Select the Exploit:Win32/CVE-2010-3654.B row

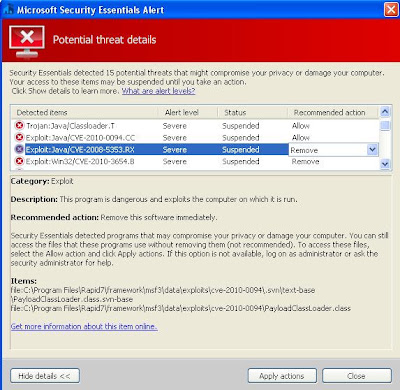coord(195,161)
